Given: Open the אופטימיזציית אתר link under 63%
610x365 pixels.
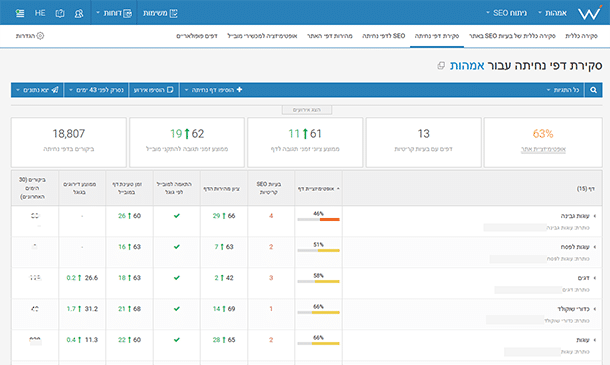Looking at the screenshot, I should 543,149.
